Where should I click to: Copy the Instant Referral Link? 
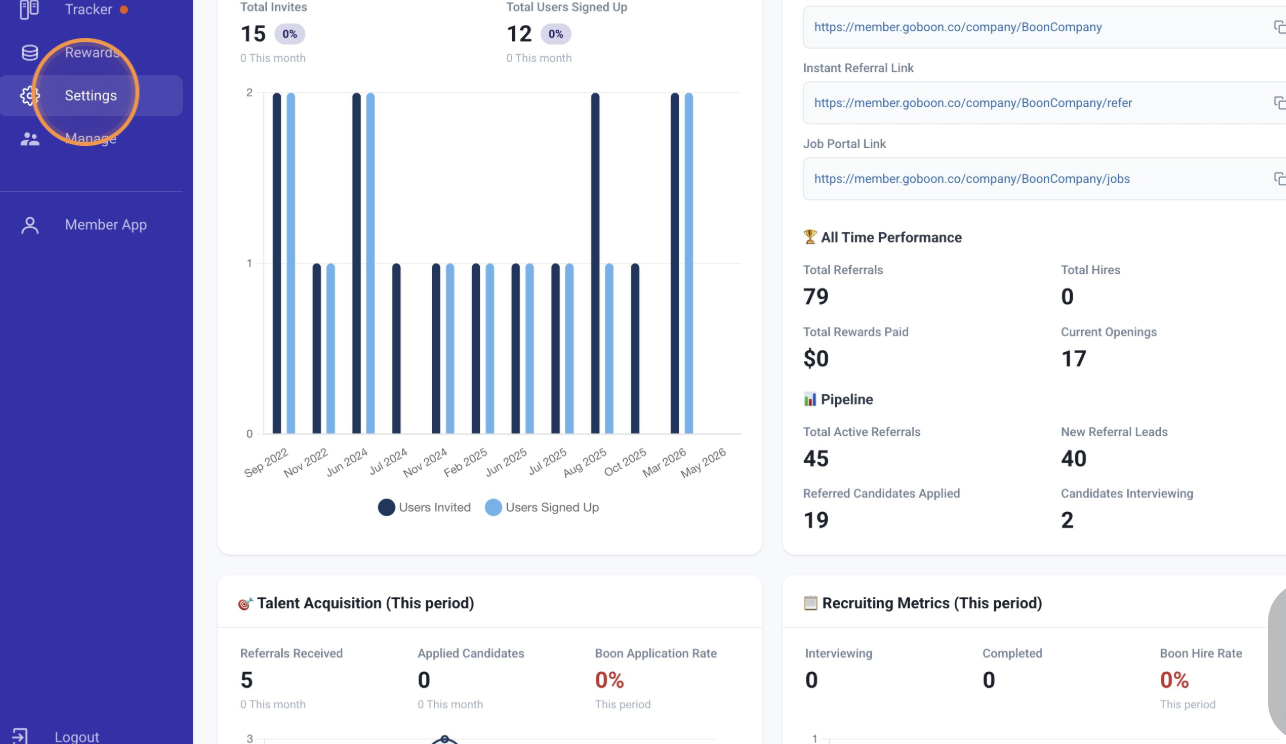tap(1279, 103)
